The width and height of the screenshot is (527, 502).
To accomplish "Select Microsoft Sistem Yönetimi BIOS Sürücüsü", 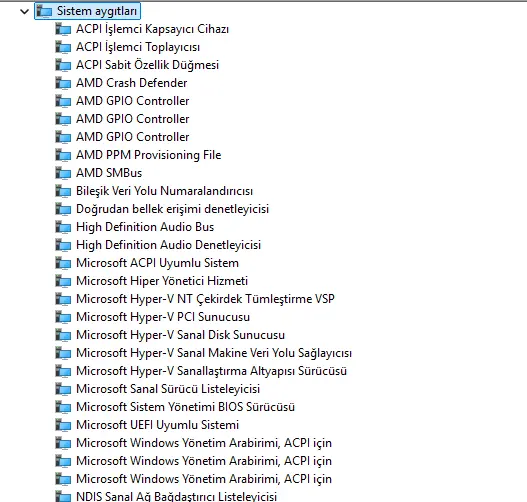I will coord(186,407).
